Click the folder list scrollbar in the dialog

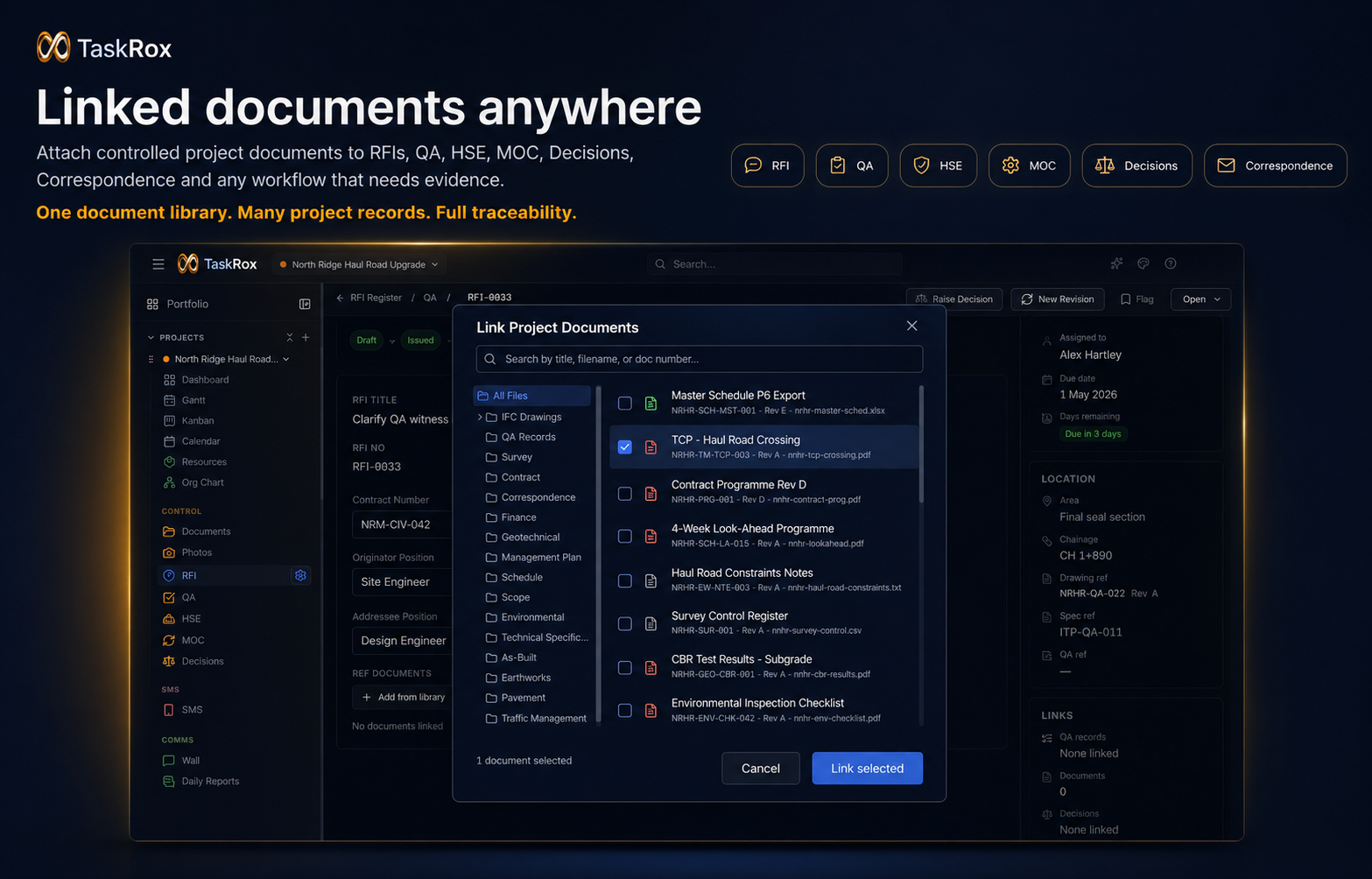point(599,553)
